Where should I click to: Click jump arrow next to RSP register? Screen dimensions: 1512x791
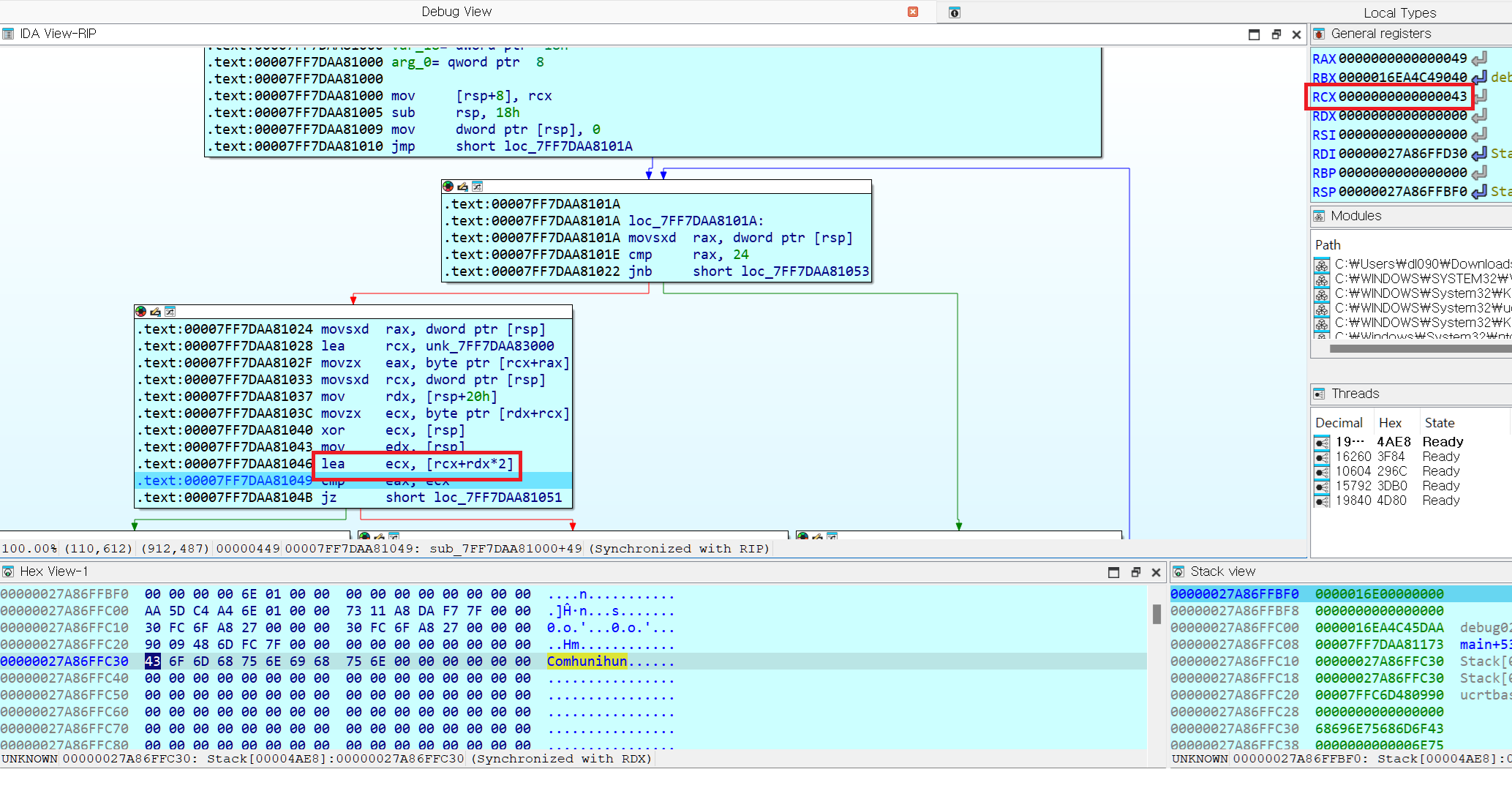[1479, 192]
